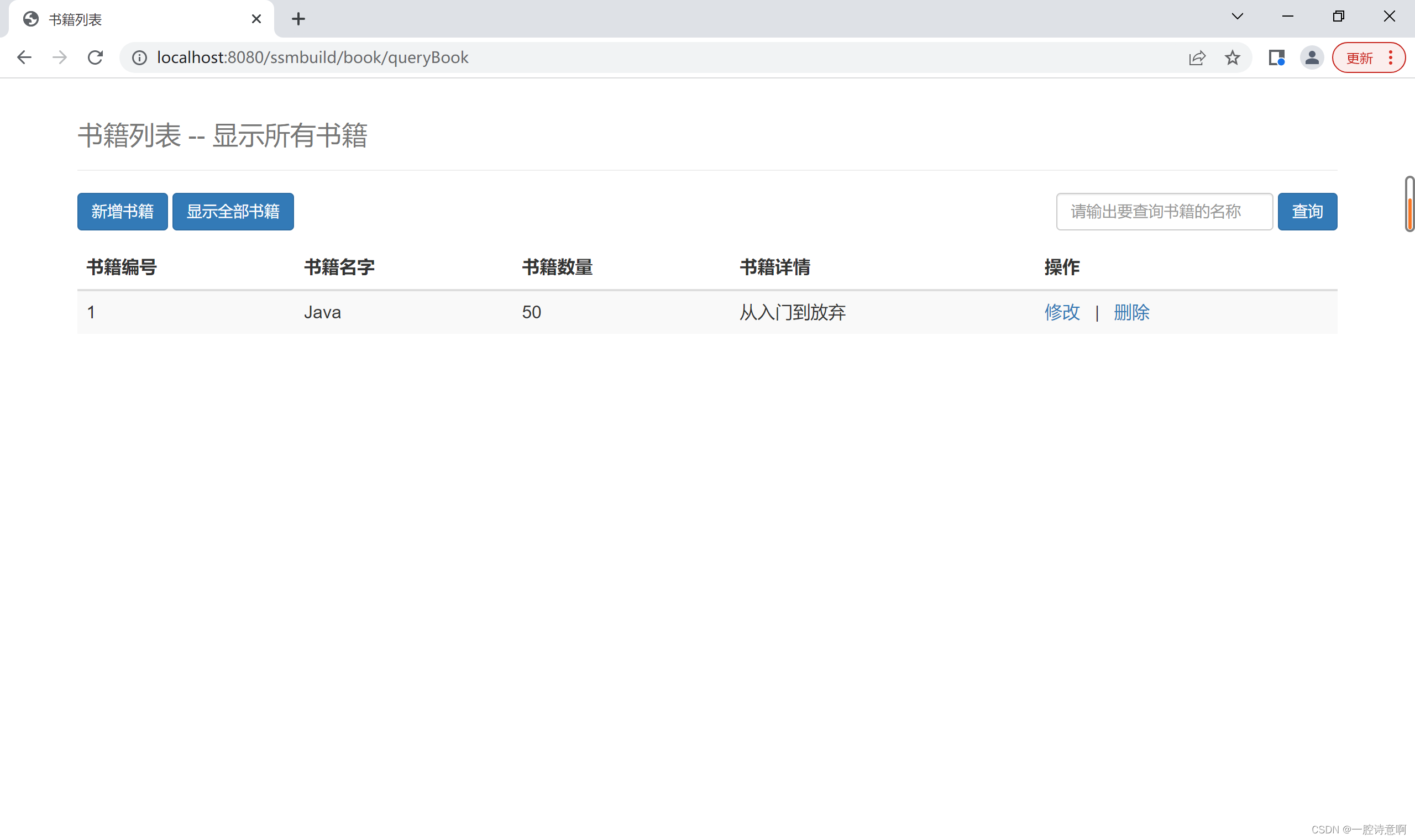Open the 修改 link for the Java book
Viewport: 1415px width, 840px height.
coord(1061,312)
